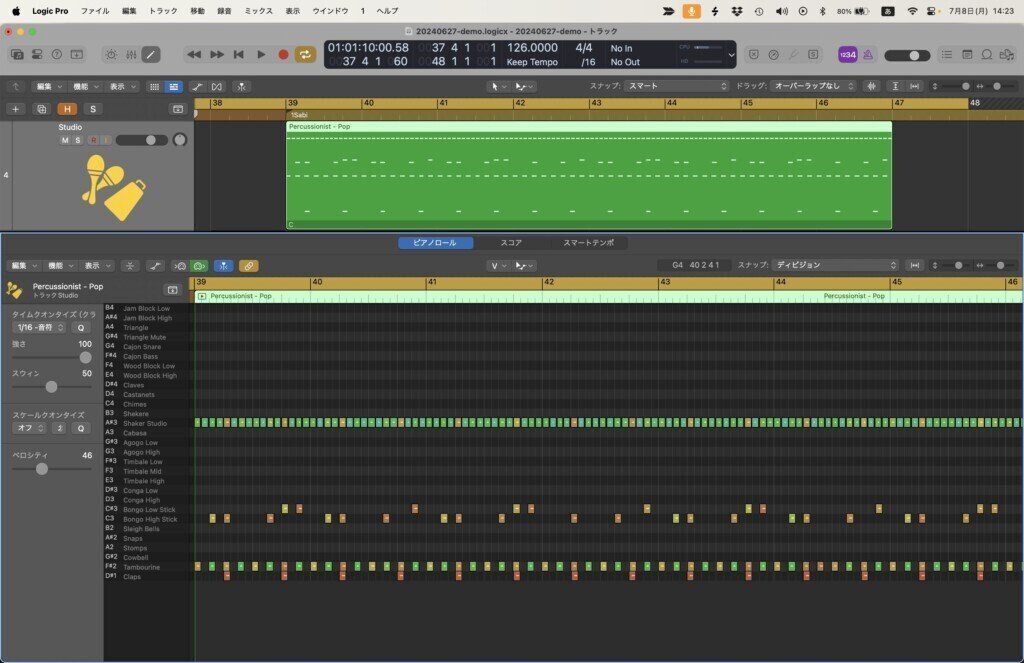Screen dimensions: 1024x663
Task: Click the Fast Forward transport button
Action: click(x=217, y=55)
